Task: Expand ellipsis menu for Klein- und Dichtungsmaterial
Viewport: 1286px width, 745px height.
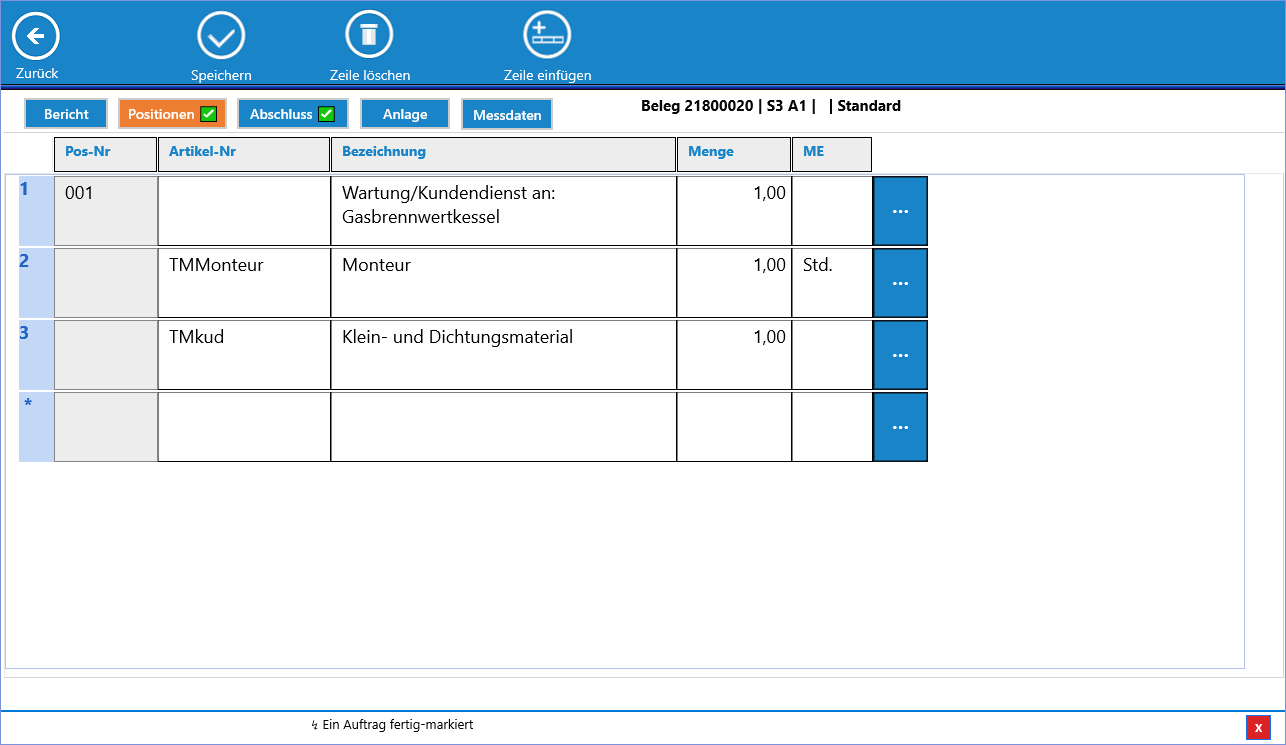Action: click(x=900, y=355)
